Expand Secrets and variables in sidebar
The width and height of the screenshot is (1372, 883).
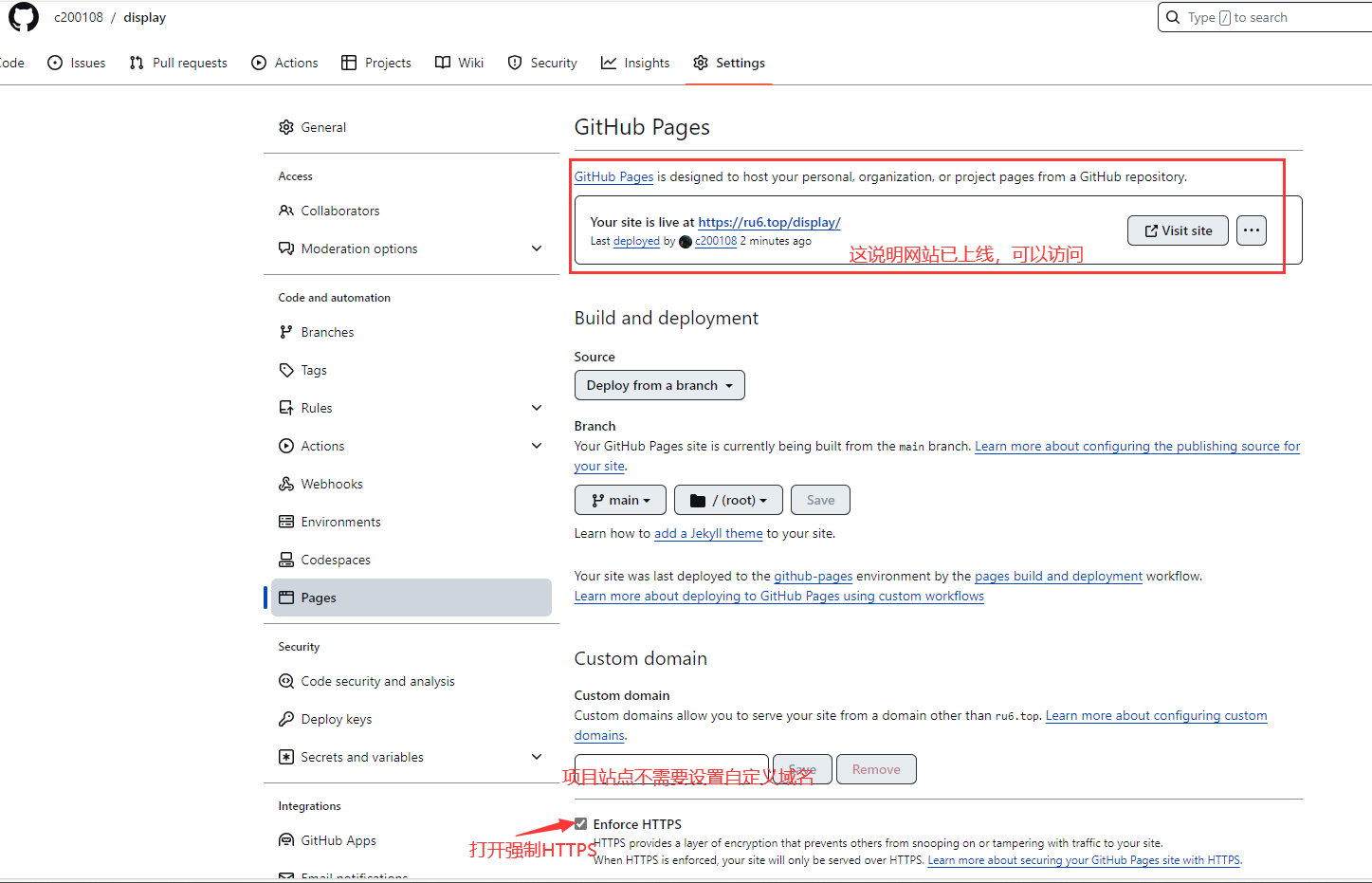click(537, 757)
